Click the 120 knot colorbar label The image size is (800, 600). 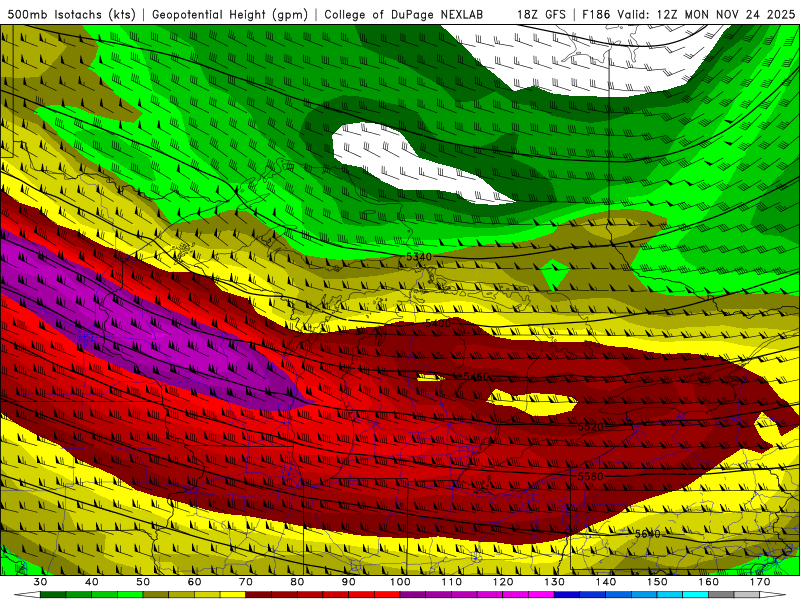(503, 582)
